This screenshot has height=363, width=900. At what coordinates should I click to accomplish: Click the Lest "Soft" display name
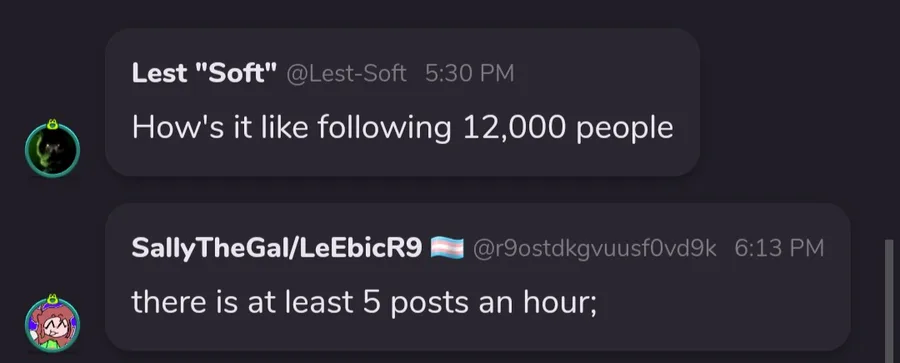pos(204,73)
